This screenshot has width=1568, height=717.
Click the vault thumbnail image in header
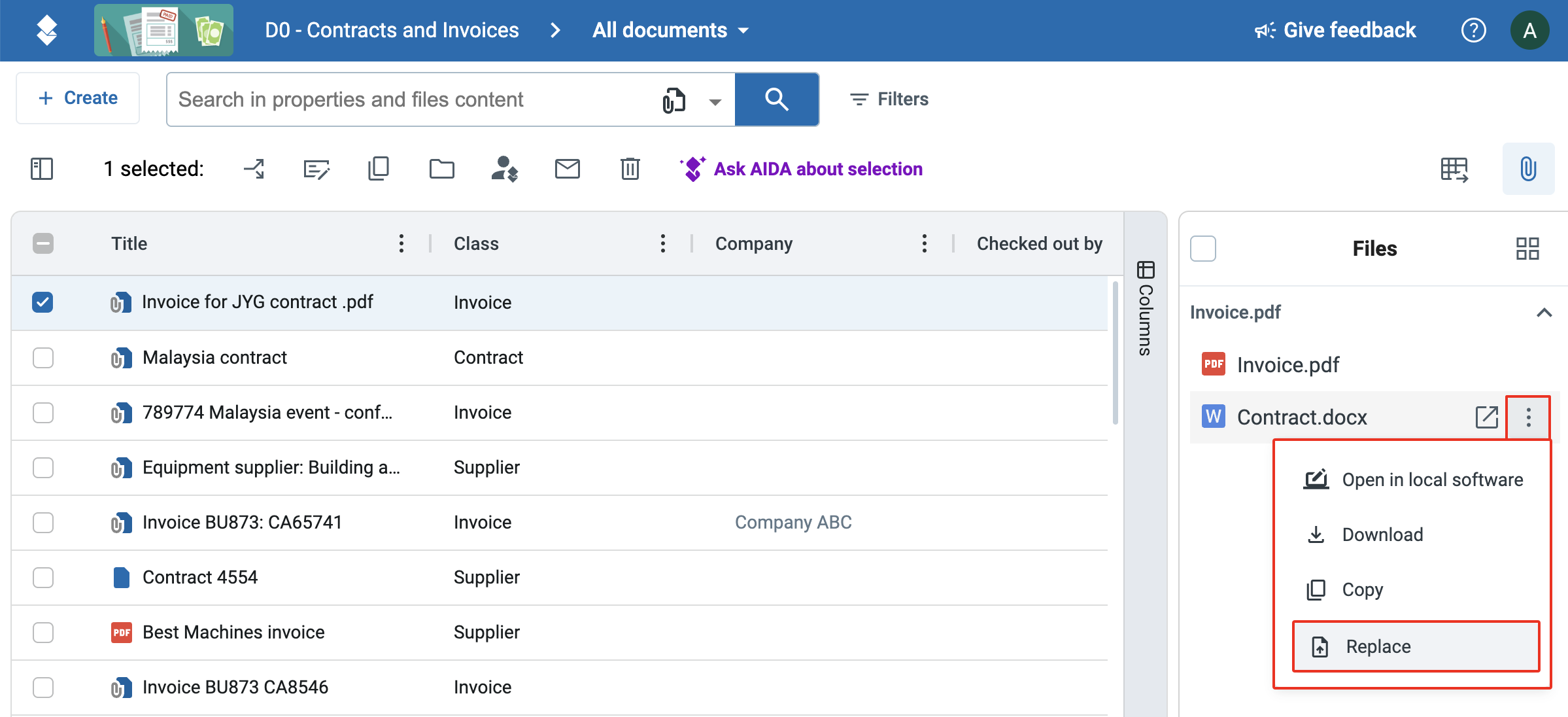pyautogui.click(x=163, y=30)
